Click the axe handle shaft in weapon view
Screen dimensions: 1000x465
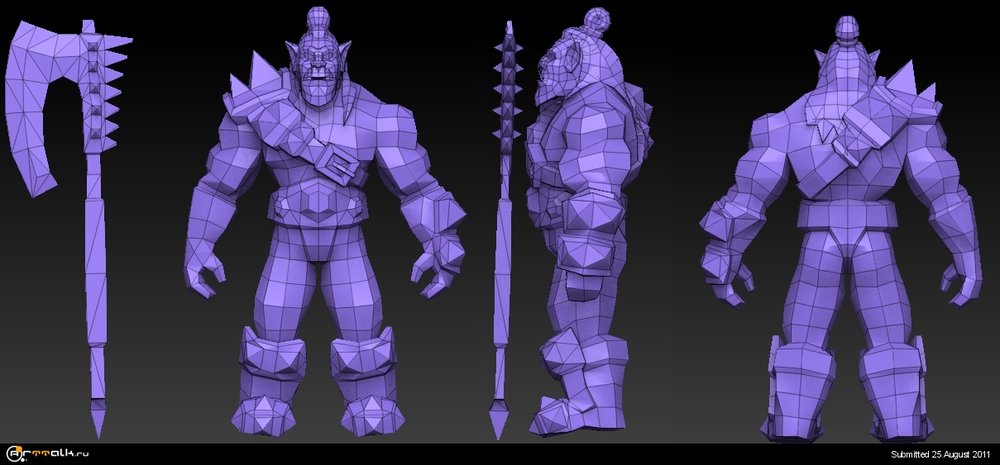[x=96, y=280]
